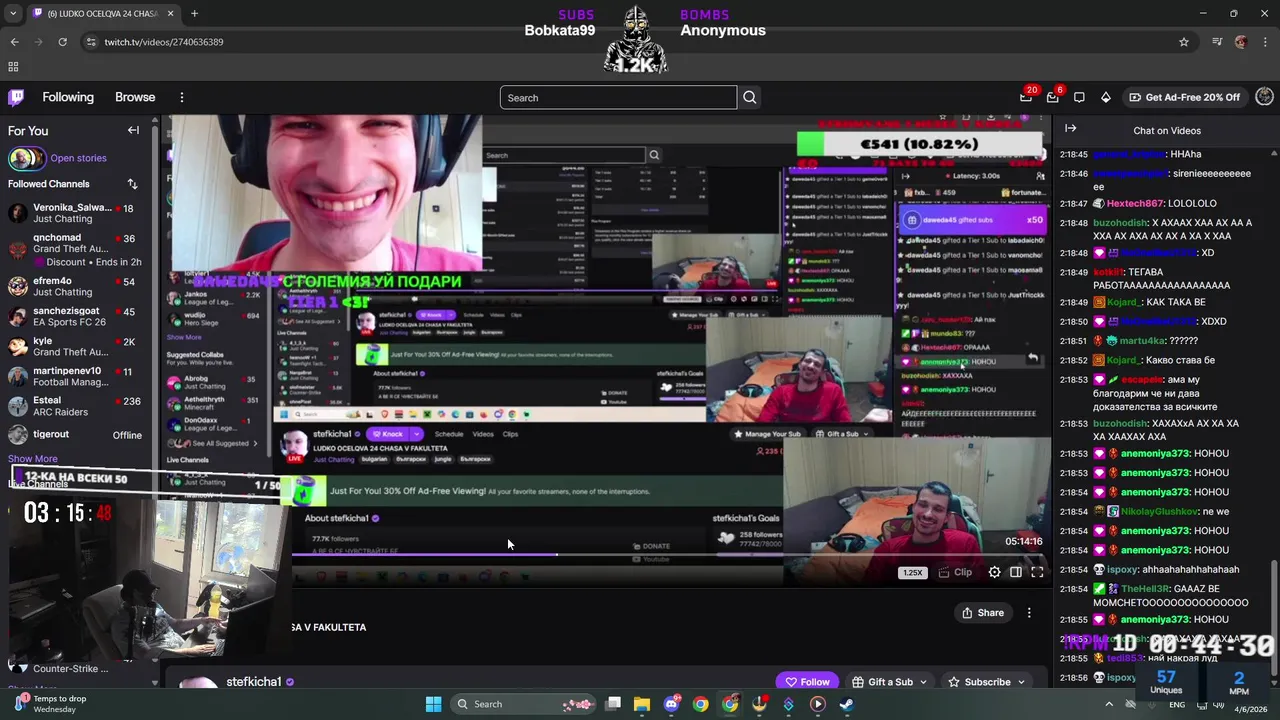The height and width of the screenshot is (720, 1280).
Task: Open qnchomad channel in sidebar
Action: pos(78,249)
